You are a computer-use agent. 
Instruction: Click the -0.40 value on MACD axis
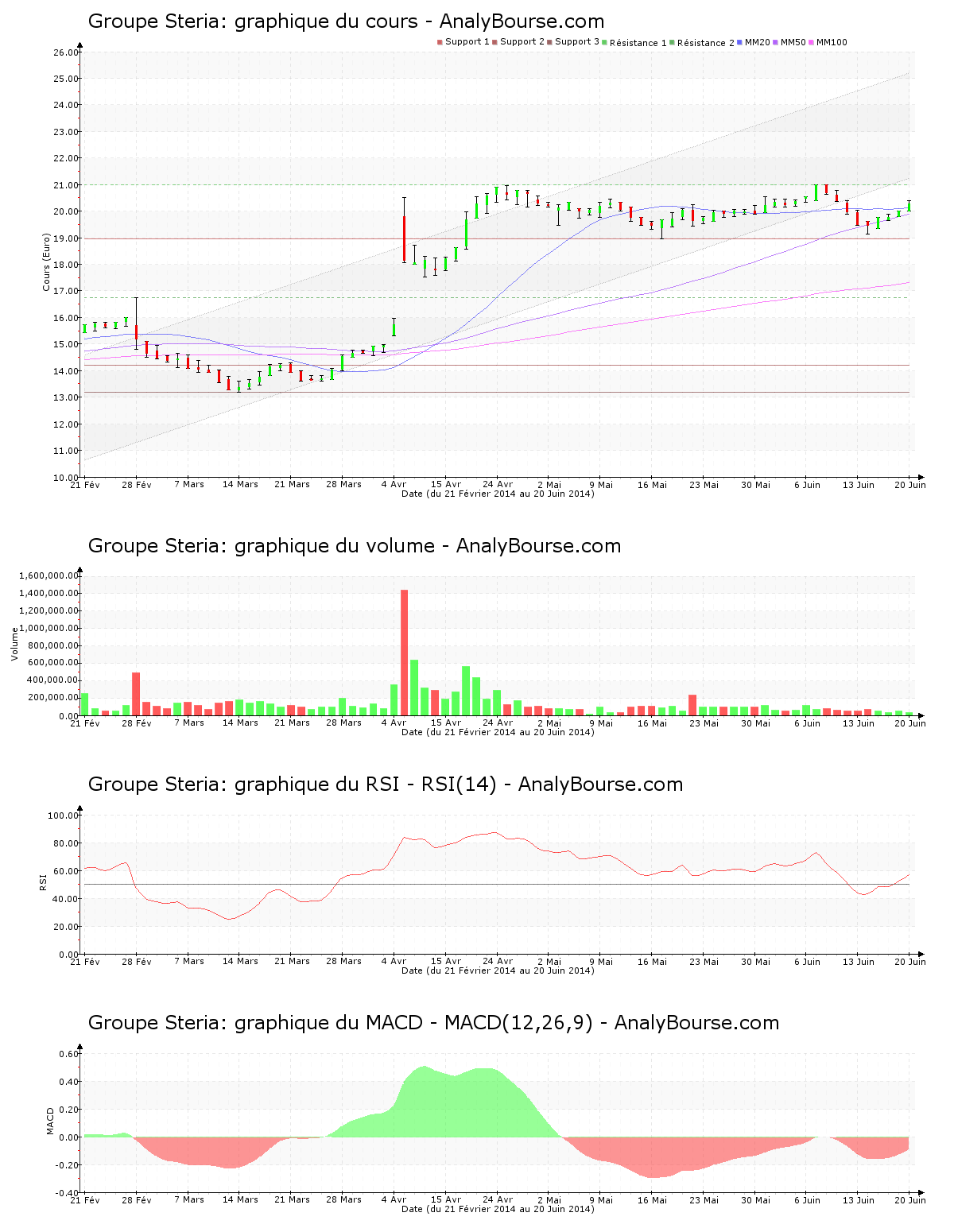(67, 1193)
